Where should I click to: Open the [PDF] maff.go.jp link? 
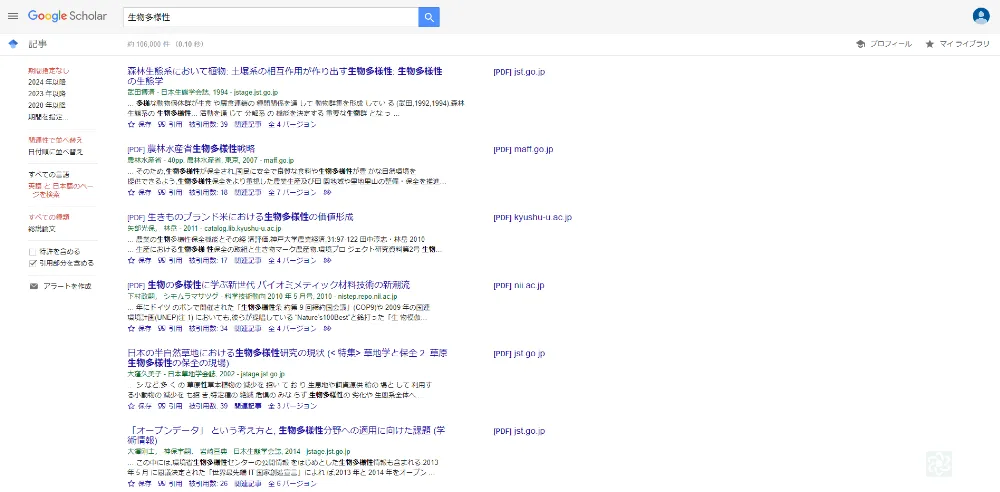[524, 149]
